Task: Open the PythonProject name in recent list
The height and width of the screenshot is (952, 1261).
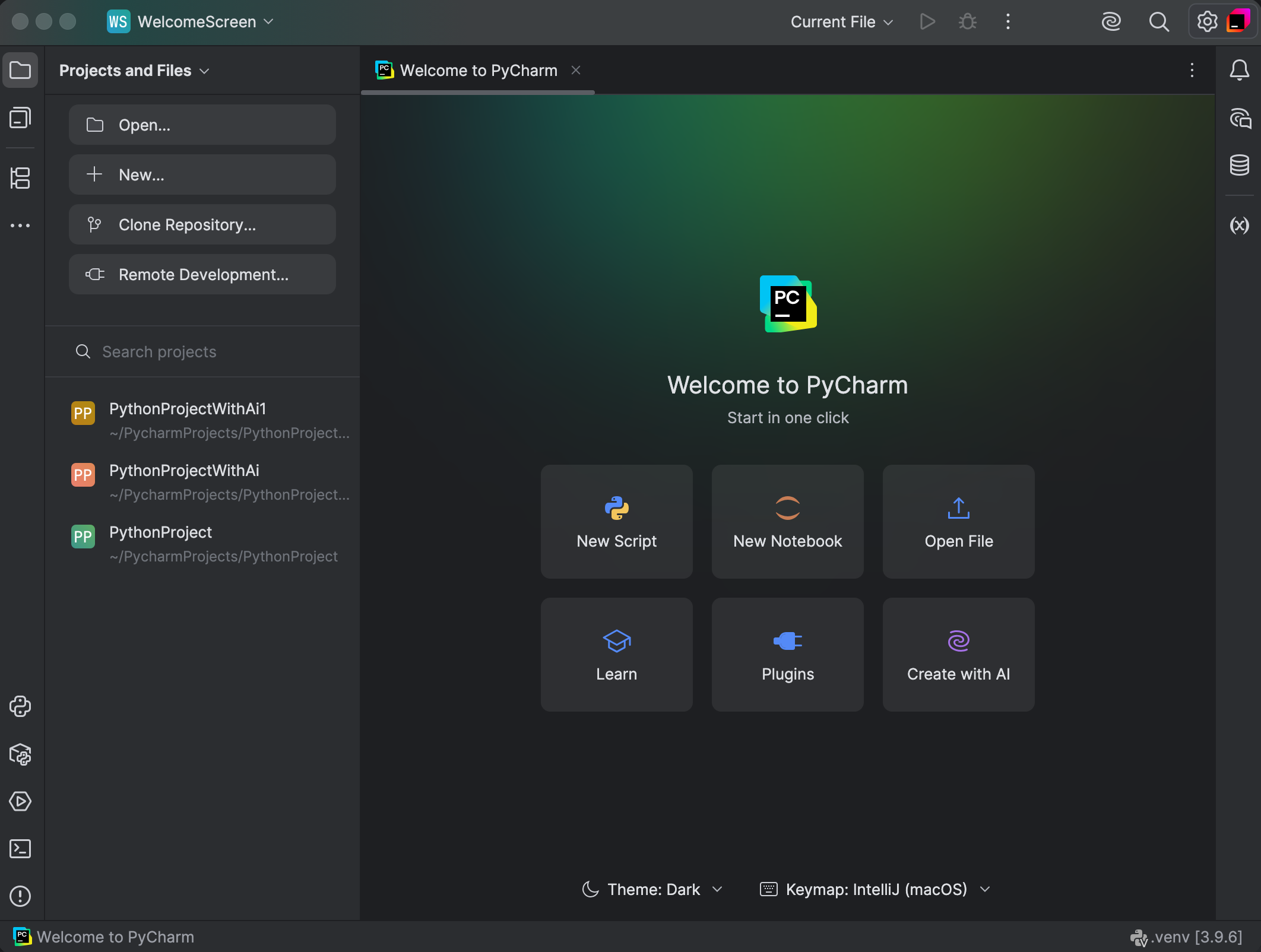Action: [160, 532]
